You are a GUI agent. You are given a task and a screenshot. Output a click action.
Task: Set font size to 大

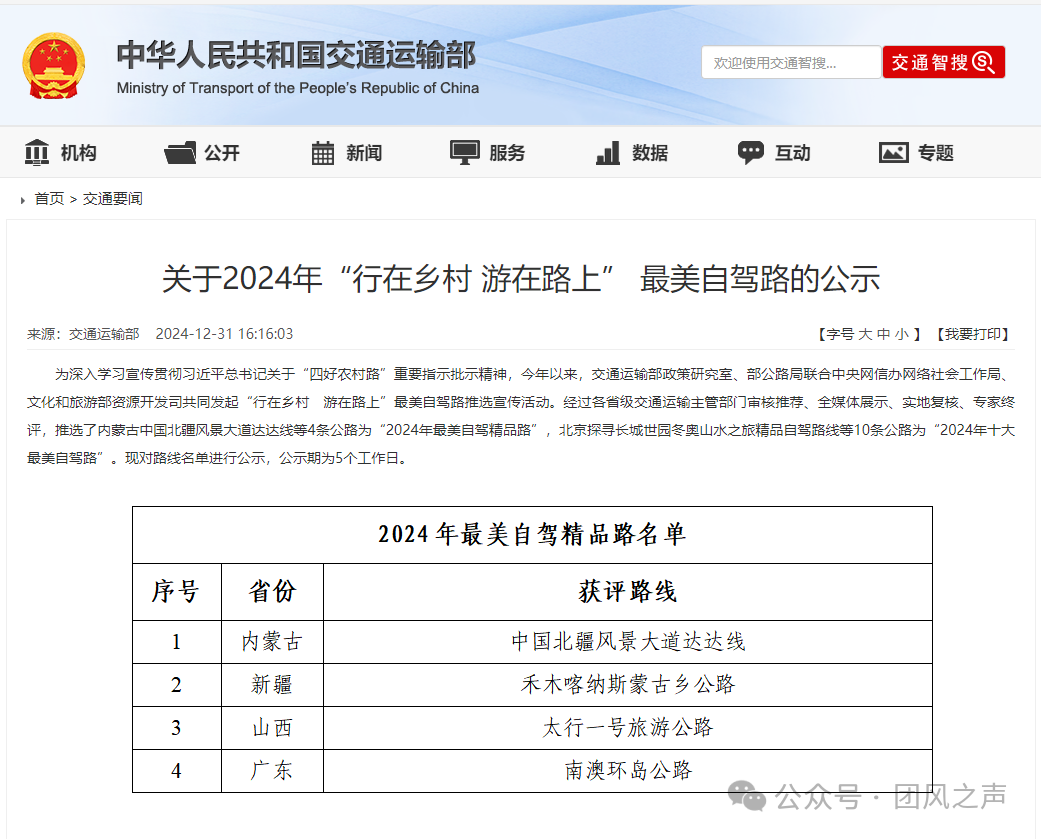[x=864, y=334]
